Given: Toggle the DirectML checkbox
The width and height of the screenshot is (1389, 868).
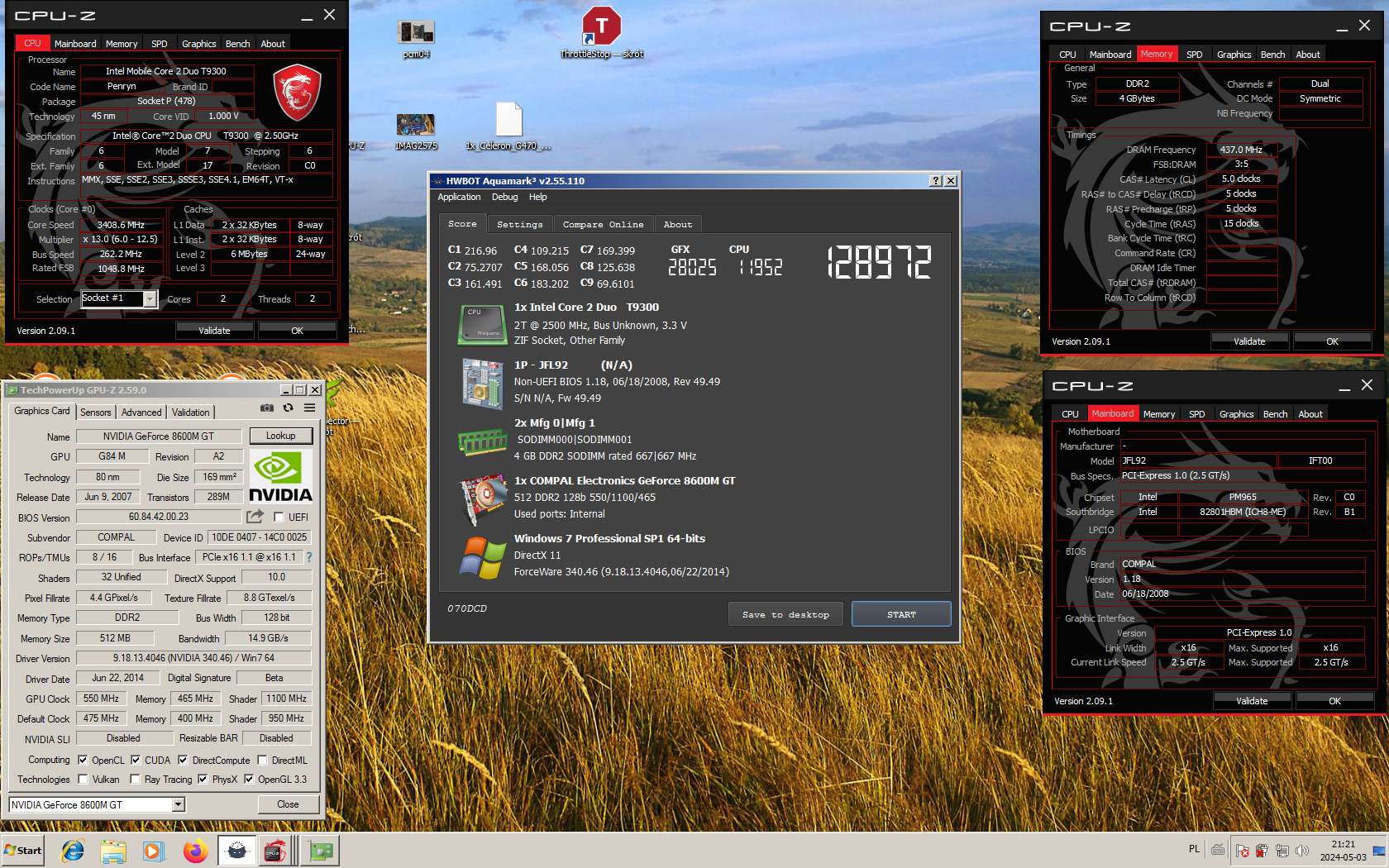Looking at the screenshot, I should [262, 760].
